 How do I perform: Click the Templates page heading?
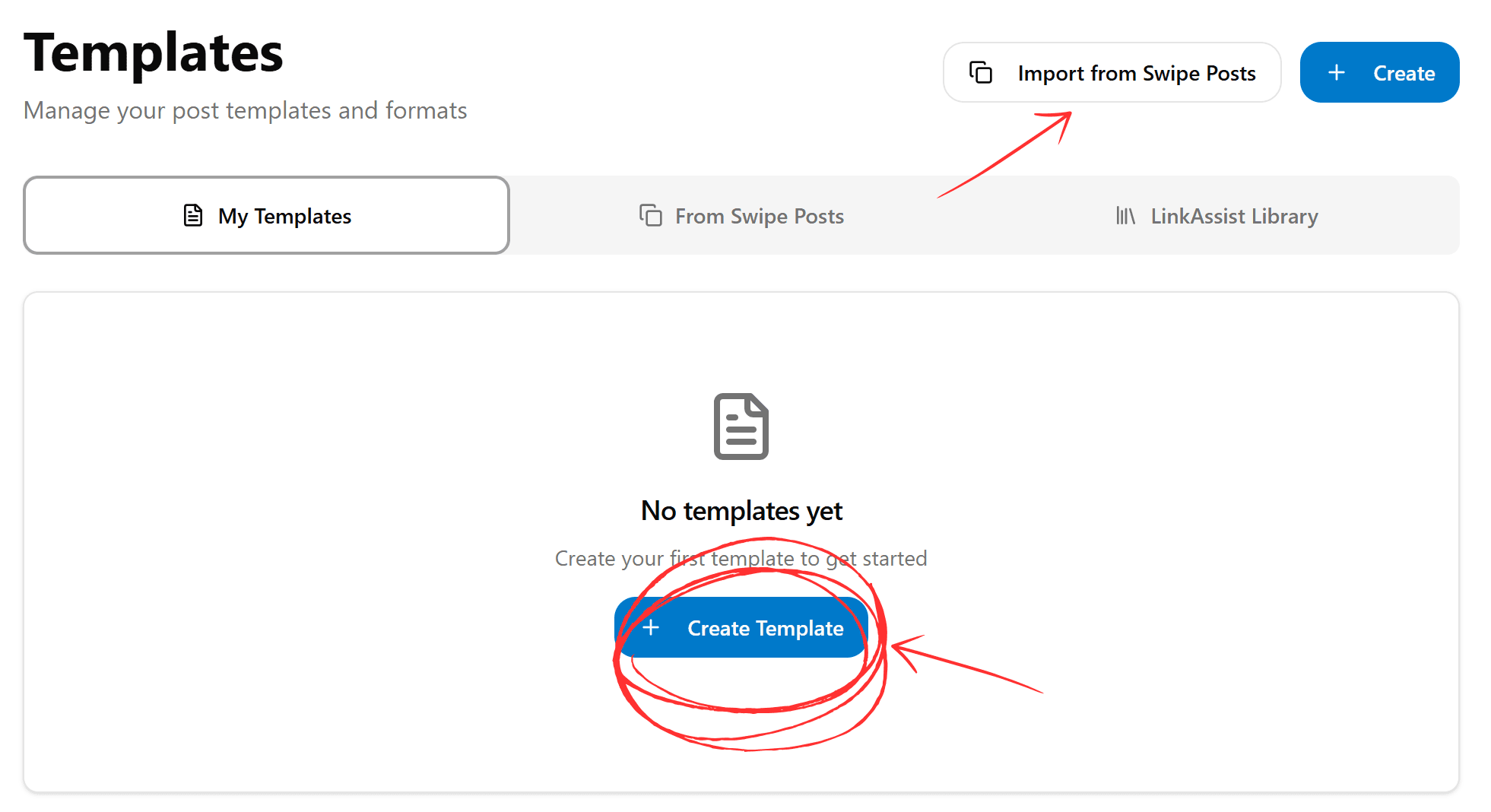click(154, 53)
